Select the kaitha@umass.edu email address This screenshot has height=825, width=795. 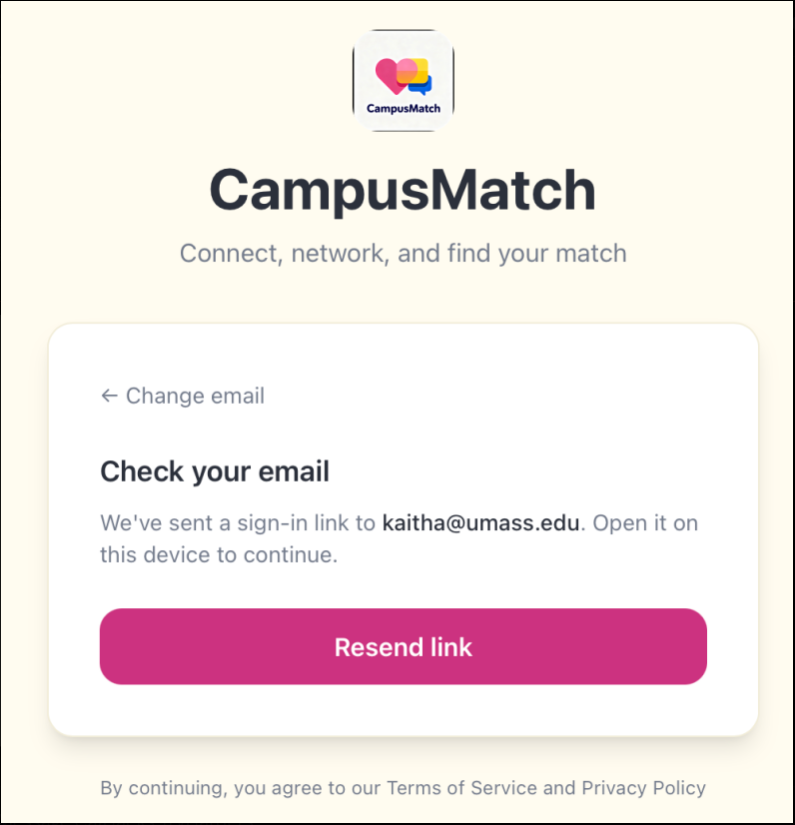(x=480, y=523)
